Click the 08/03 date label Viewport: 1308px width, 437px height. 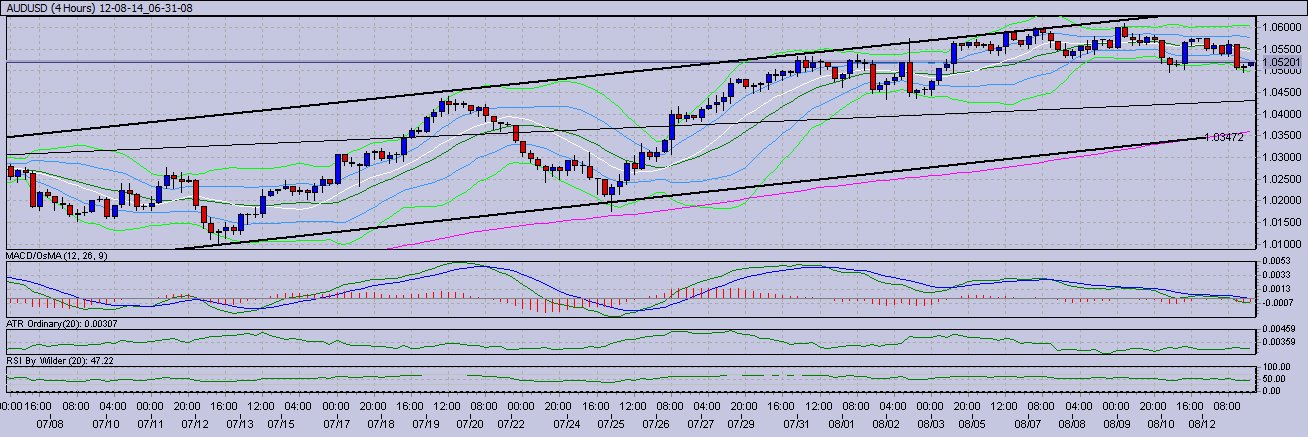click(930, 424)
